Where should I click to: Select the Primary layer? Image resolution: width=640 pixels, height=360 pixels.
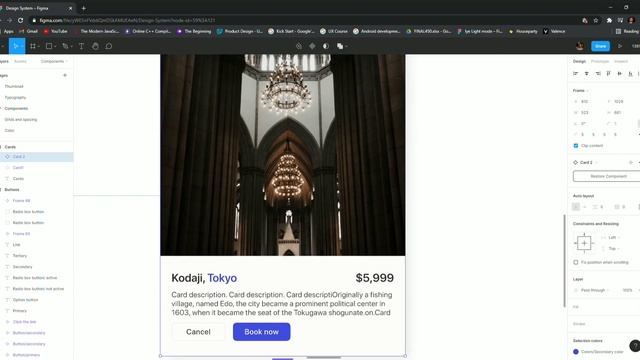(20, 311)
